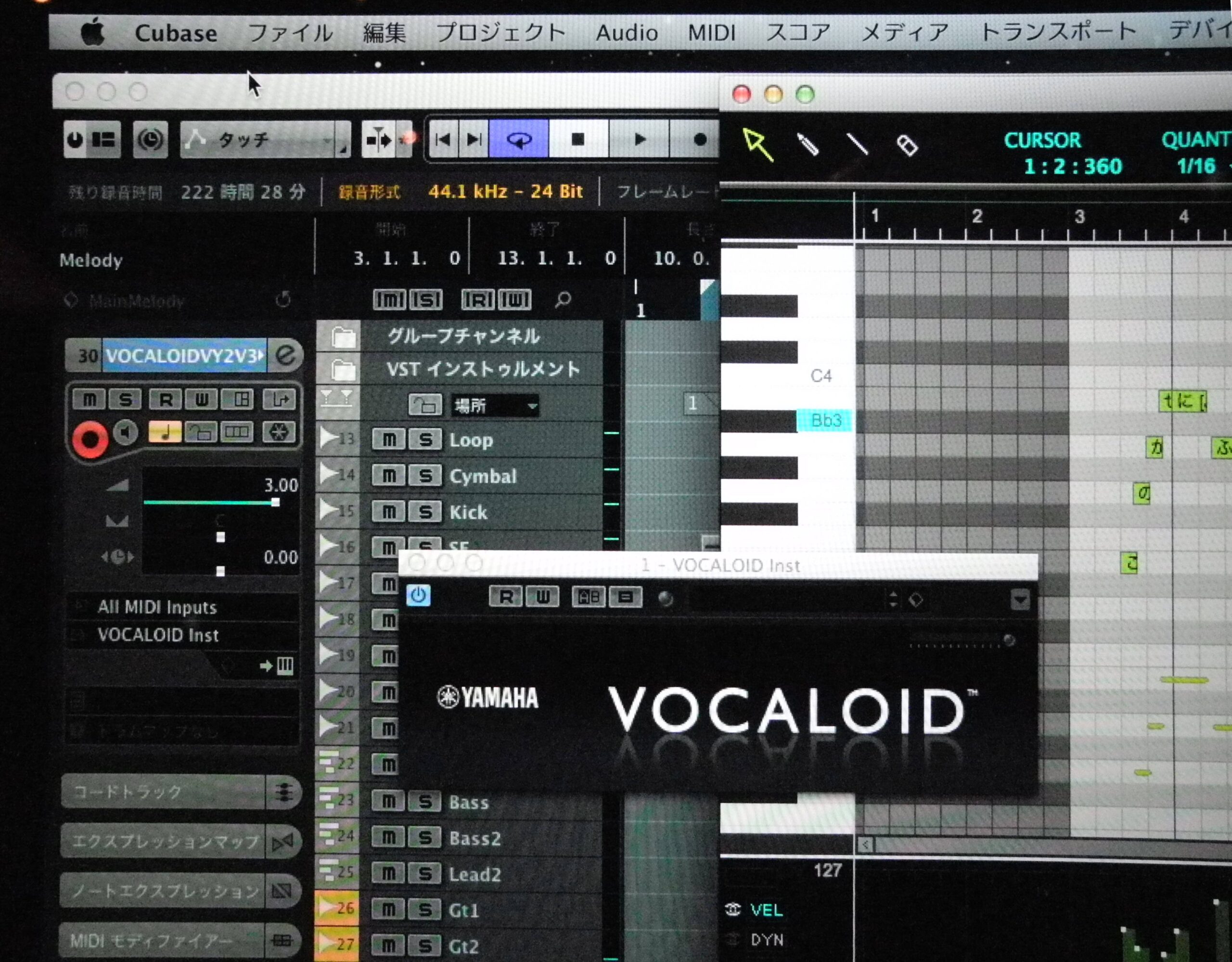Open the VST インストゥルメント folder track
Screen dimensions: 1232x962
[x=460, y=370]
